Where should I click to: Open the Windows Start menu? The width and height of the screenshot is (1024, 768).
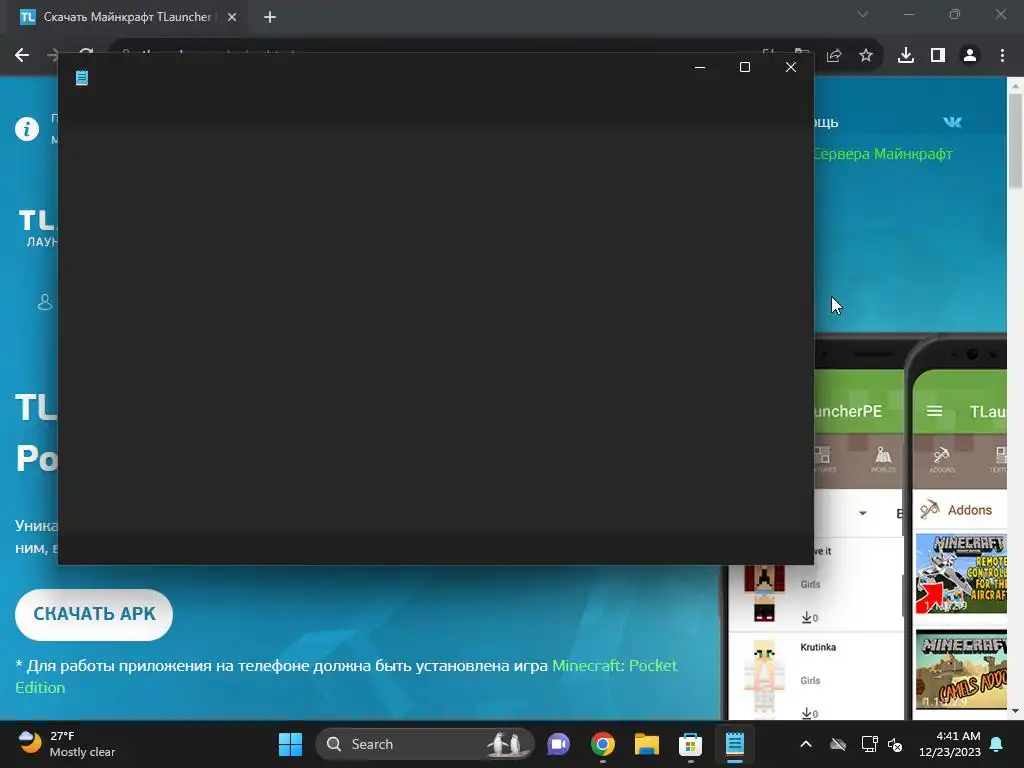click(x=290, y=744)
